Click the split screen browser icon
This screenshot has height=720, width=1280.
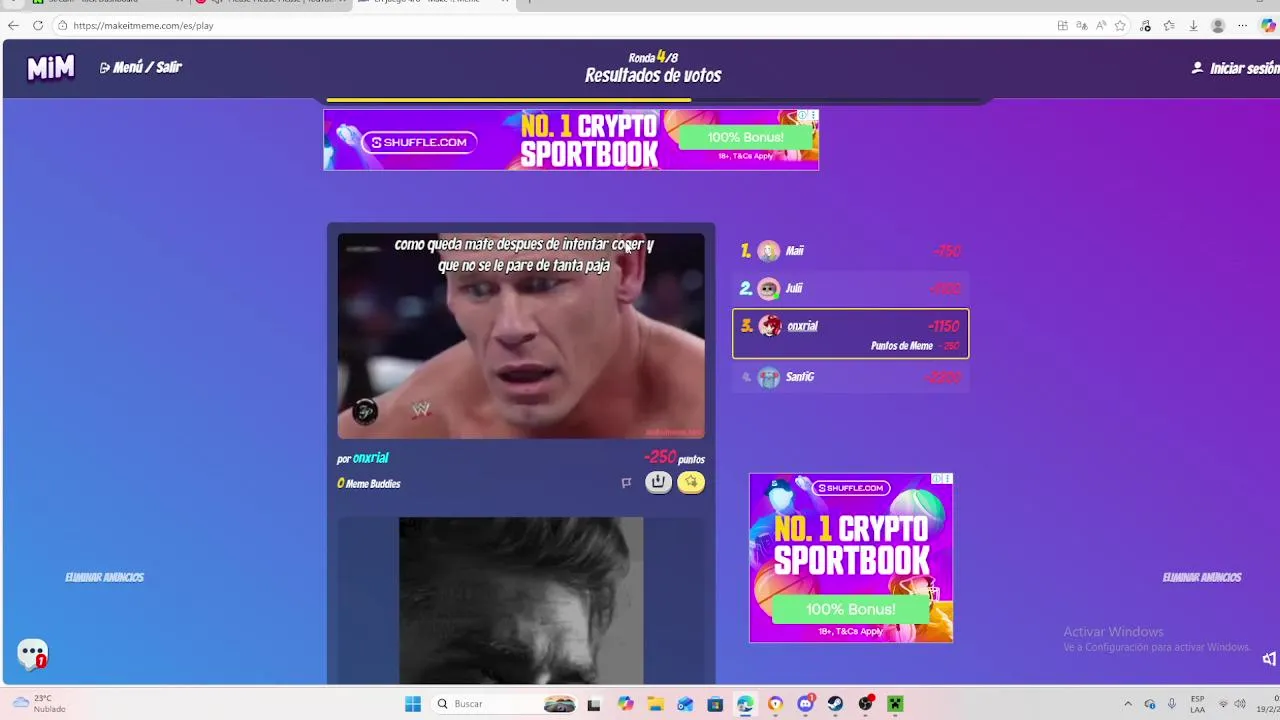tap(1062, 25)
